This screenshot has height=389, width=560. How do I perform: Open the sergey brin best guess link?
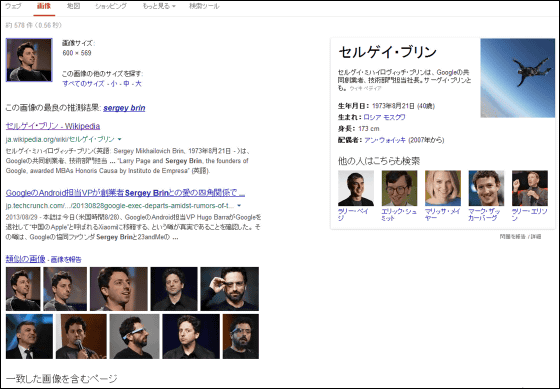click(124, 108)
